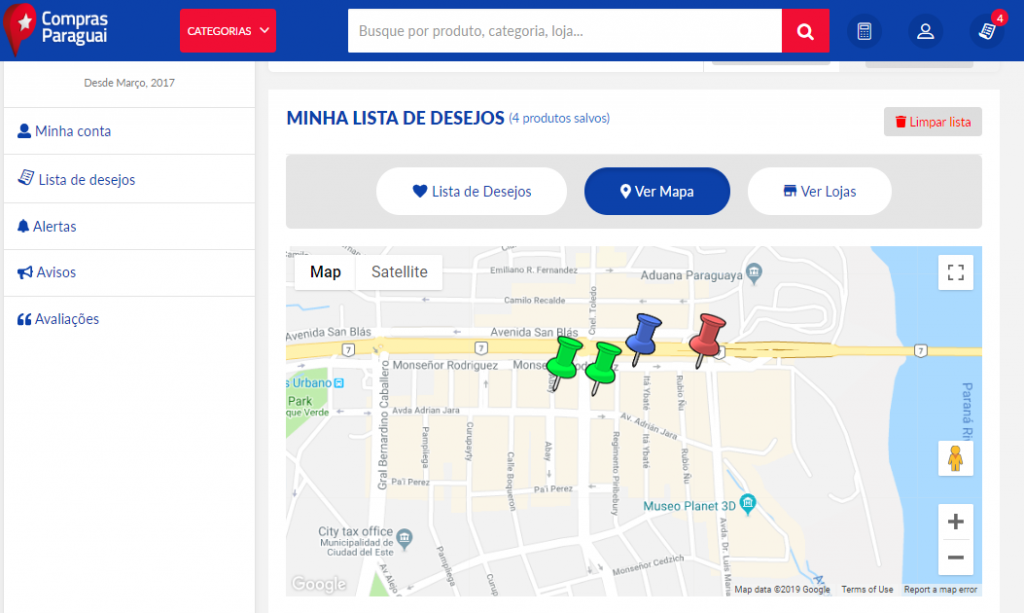Viewport: 1024px width, 613px height.
Task: Click the Limpar lista button
Action: pyautogui.click(x=932, y=121)
